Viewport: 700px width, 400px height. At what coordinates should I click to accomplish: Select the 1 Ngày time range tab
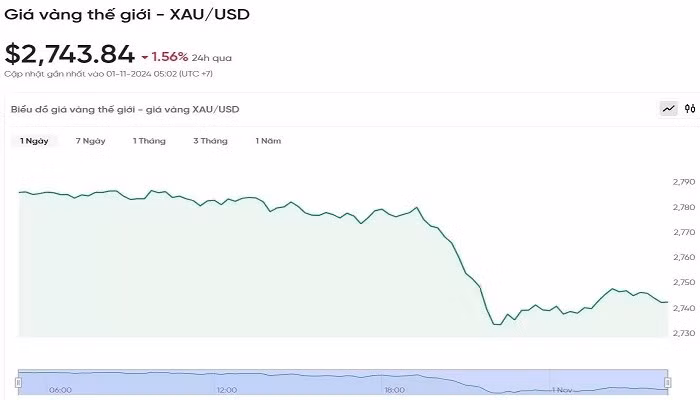point(34,141)
